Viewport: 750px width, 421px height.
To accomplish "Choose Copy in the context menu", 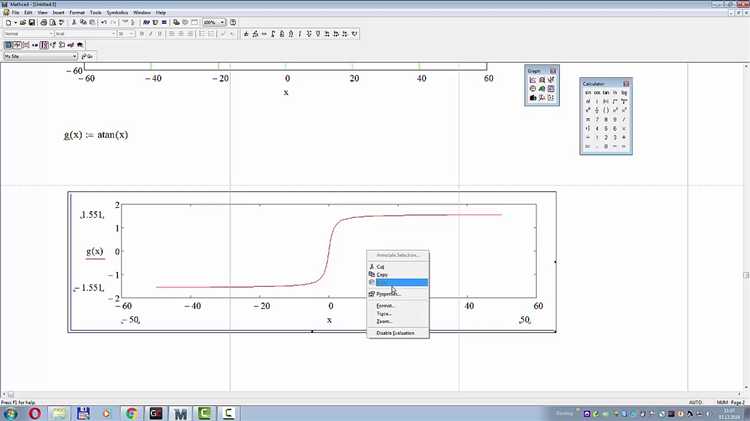I will [397, 275].
